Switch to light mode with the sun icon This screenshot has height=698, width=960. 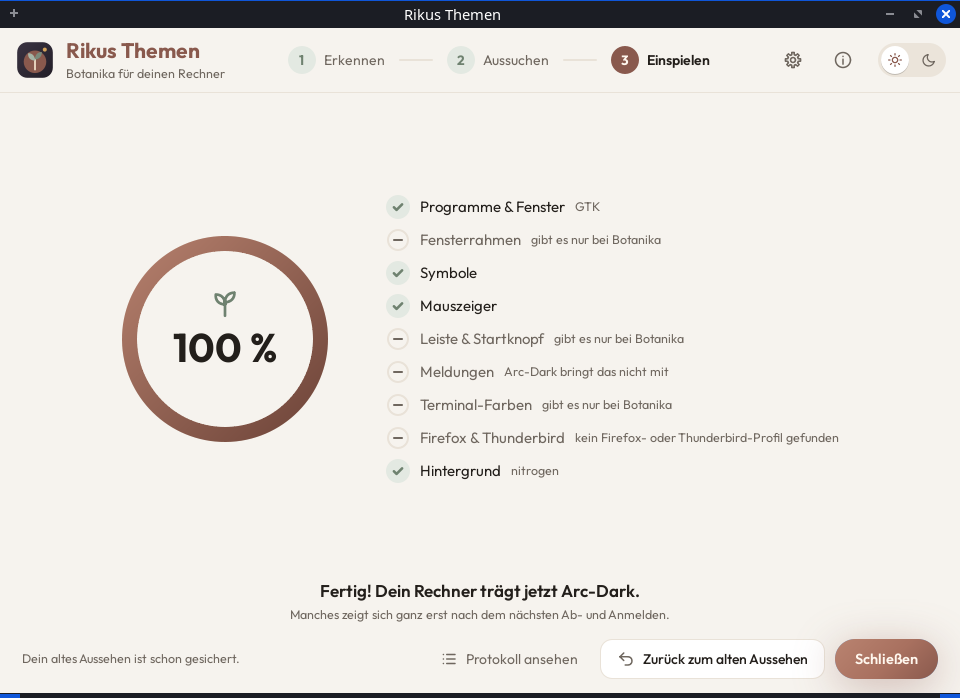click(895, 60)
